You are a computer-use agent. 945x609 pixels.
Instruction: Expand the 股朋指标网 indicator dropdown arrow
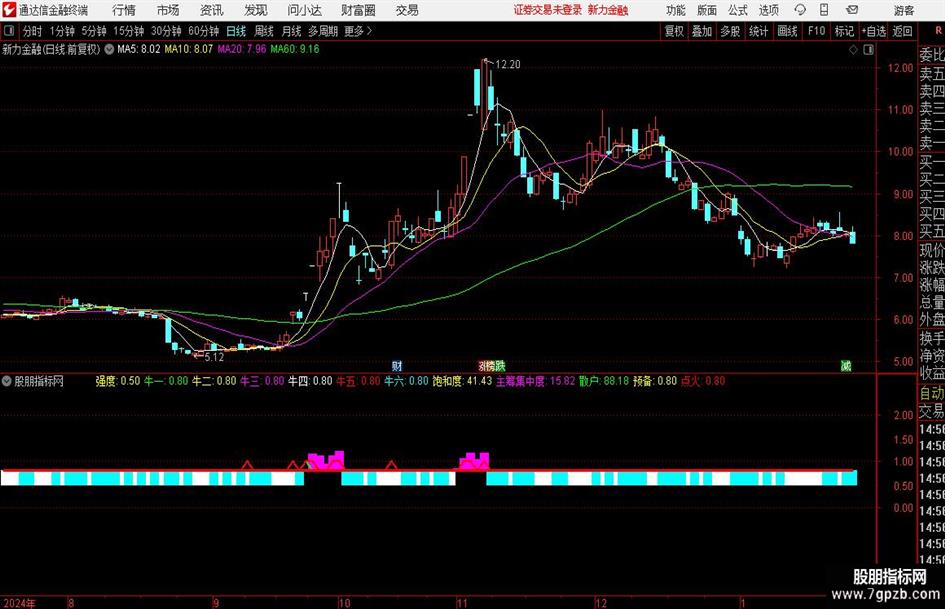point(7,381)
